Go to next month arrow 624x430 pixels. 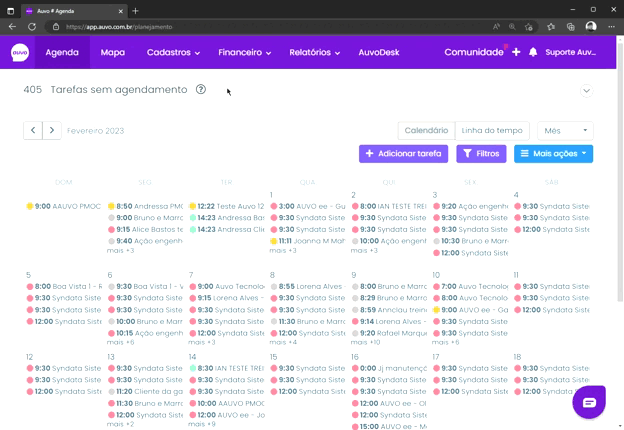52,130
